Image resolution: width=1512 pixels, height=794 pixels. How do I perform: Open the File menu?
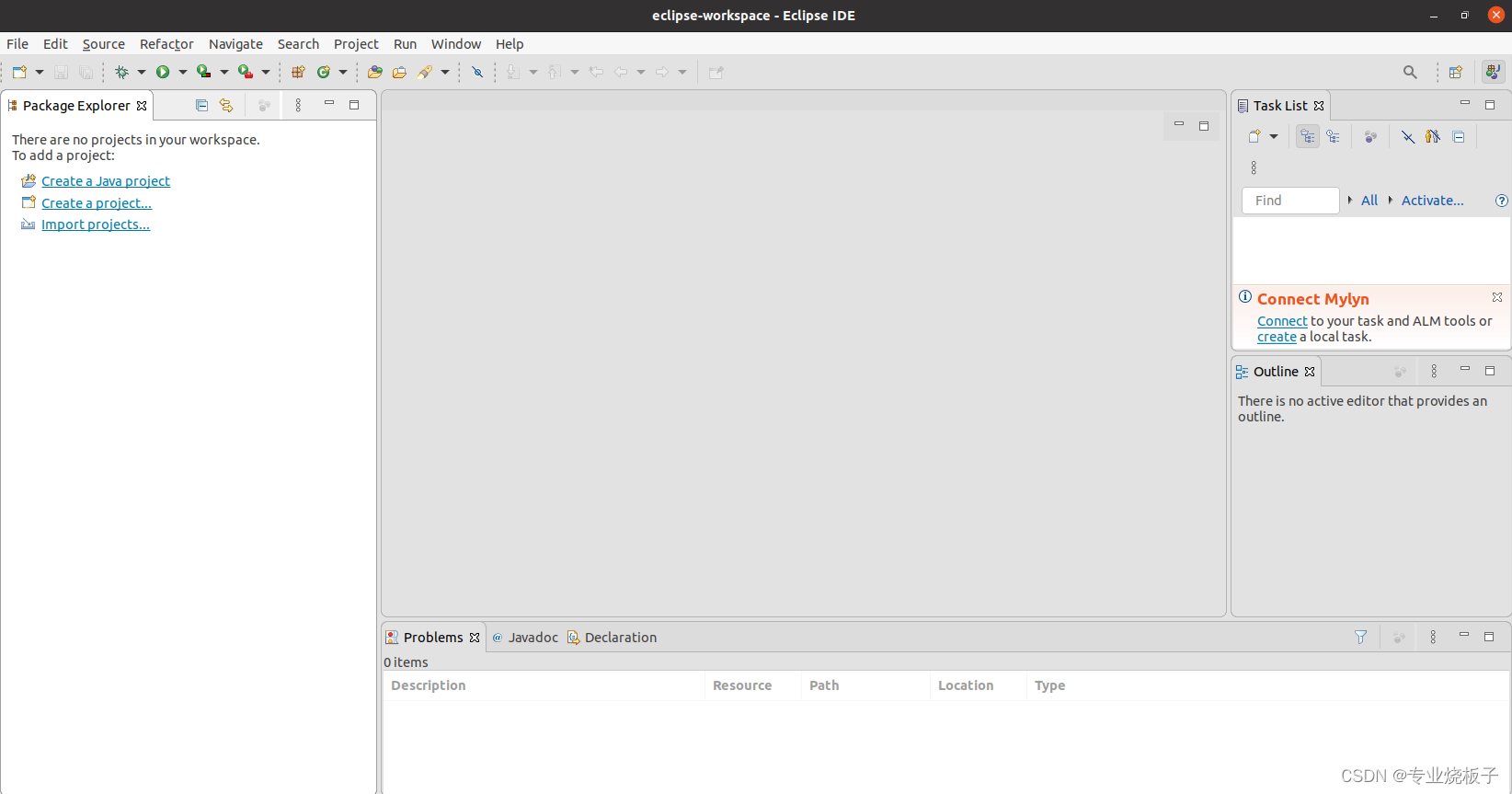point(17,44)
